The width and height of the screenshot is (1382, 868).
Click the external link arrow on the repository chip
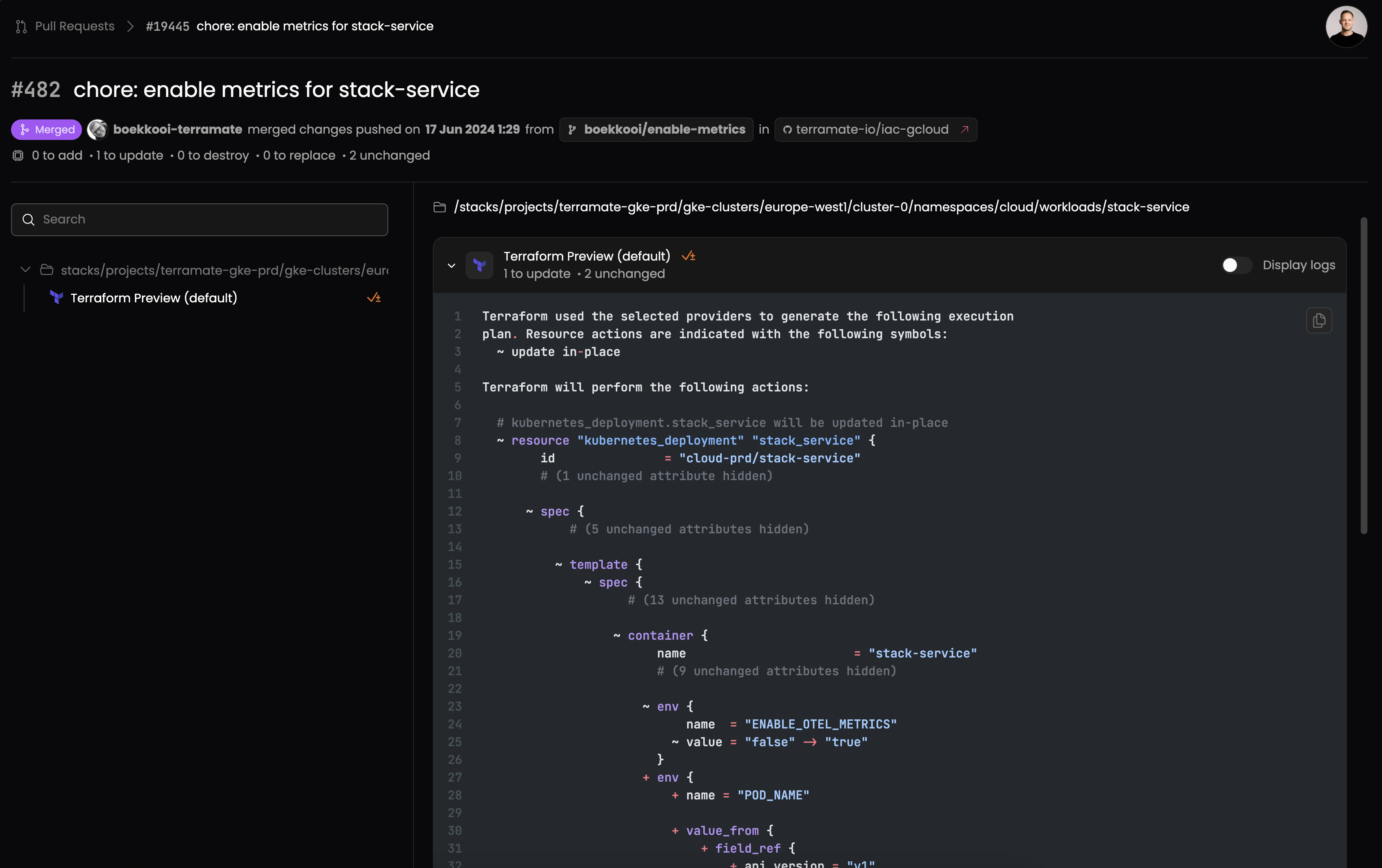pos(965,129)
